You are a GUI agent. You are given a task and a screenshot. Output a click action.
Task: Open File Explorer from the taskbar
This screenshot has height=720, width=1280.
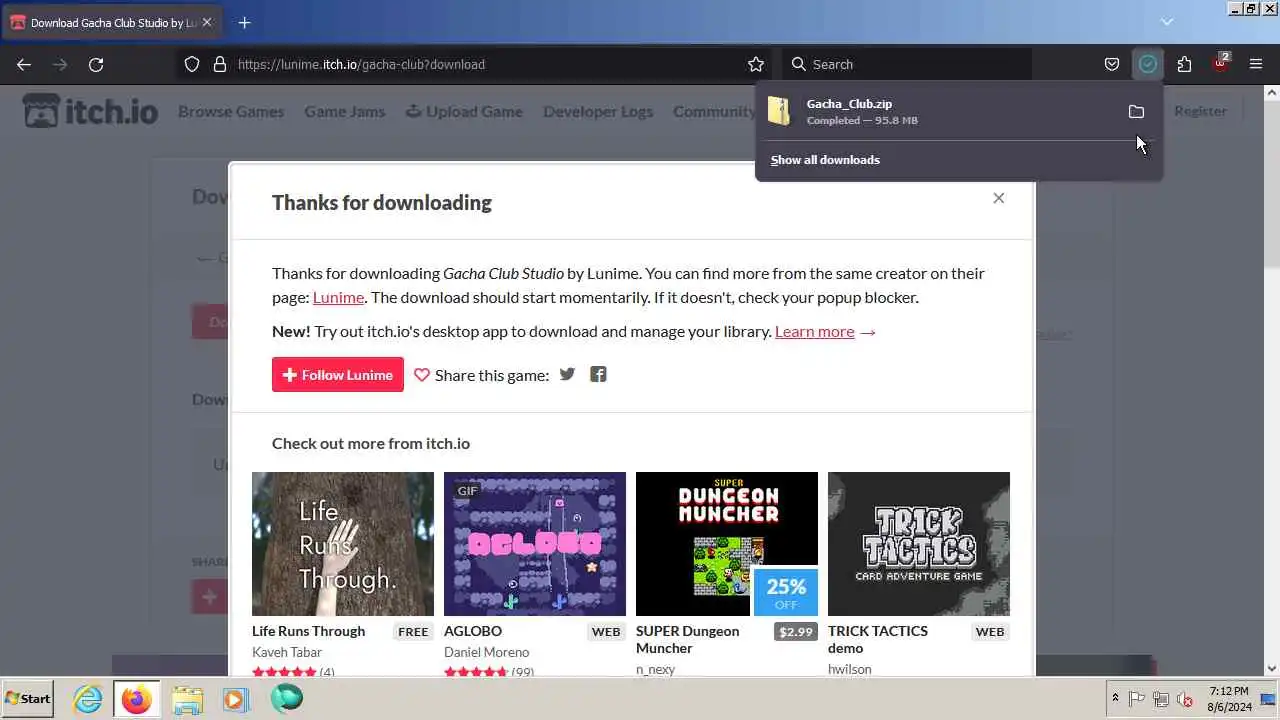187,699
